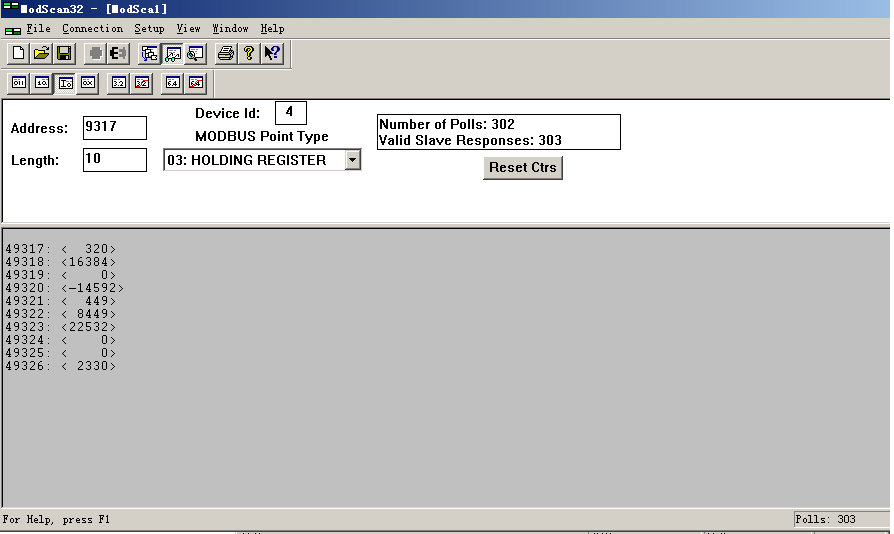Click the magnifier Show Traffic icon
894x534 pixels.
pos(195,53)
